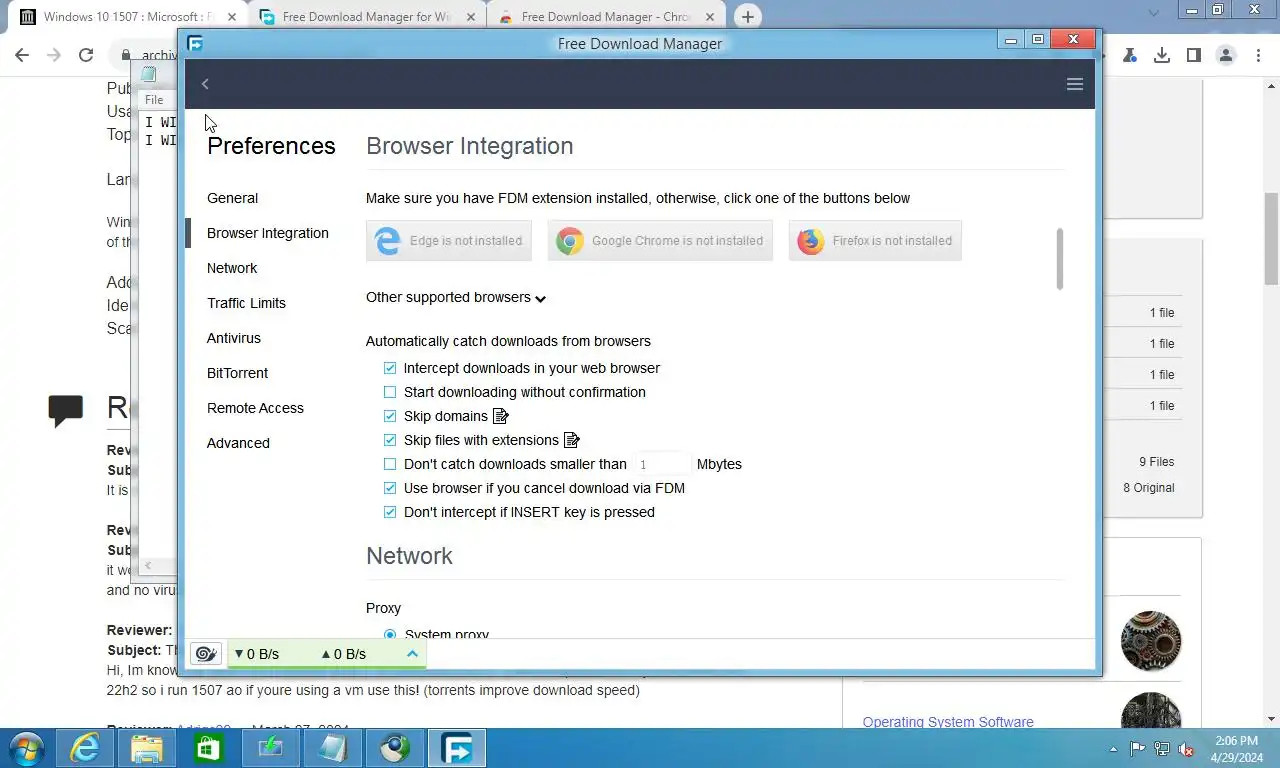Click the download speed 0 B/s indicator
The width and height of the screenshot is (1280, 768).
257,654
